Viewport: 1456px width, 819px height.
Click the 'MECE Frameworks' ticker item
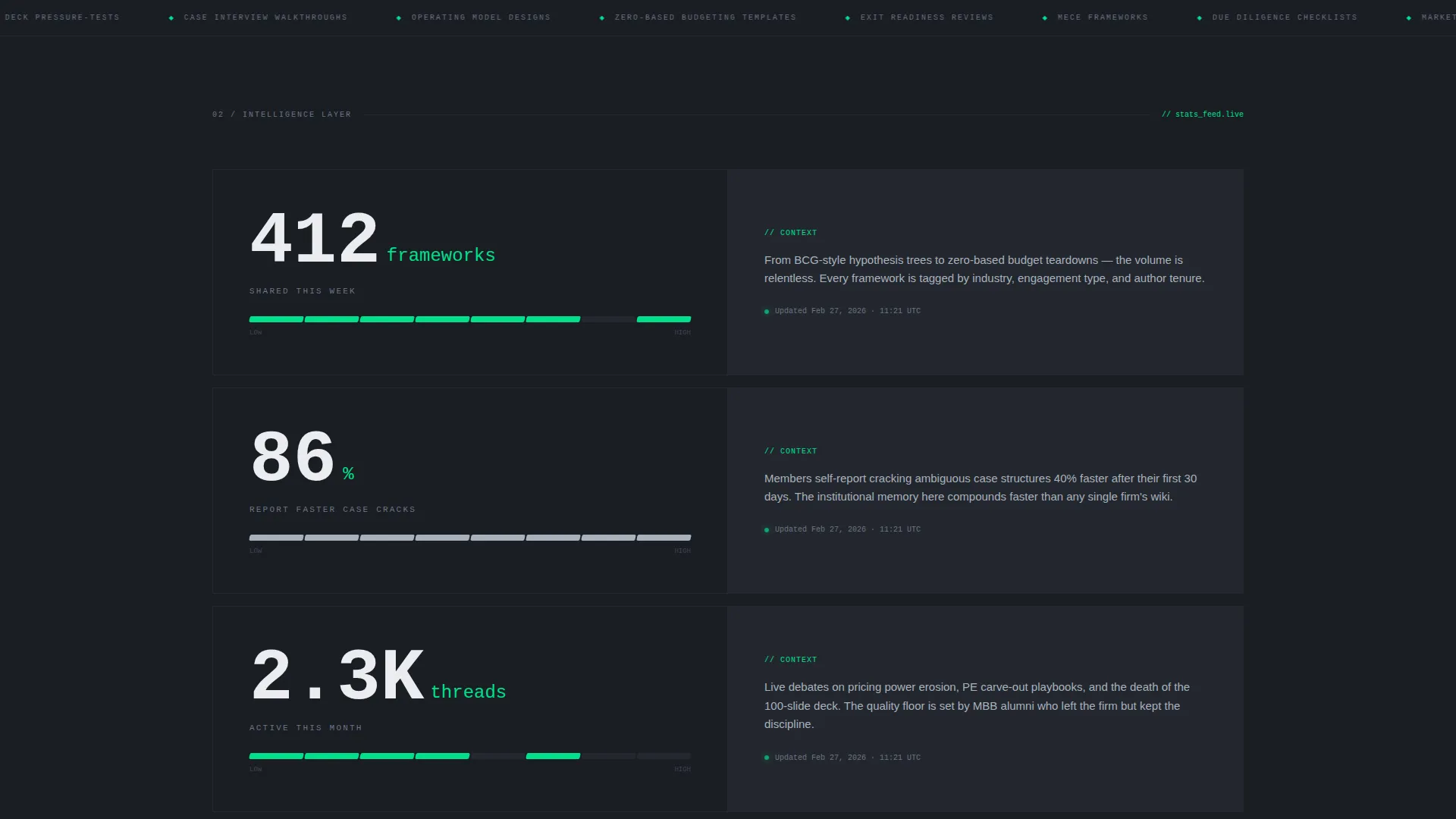pos(1103,17)
